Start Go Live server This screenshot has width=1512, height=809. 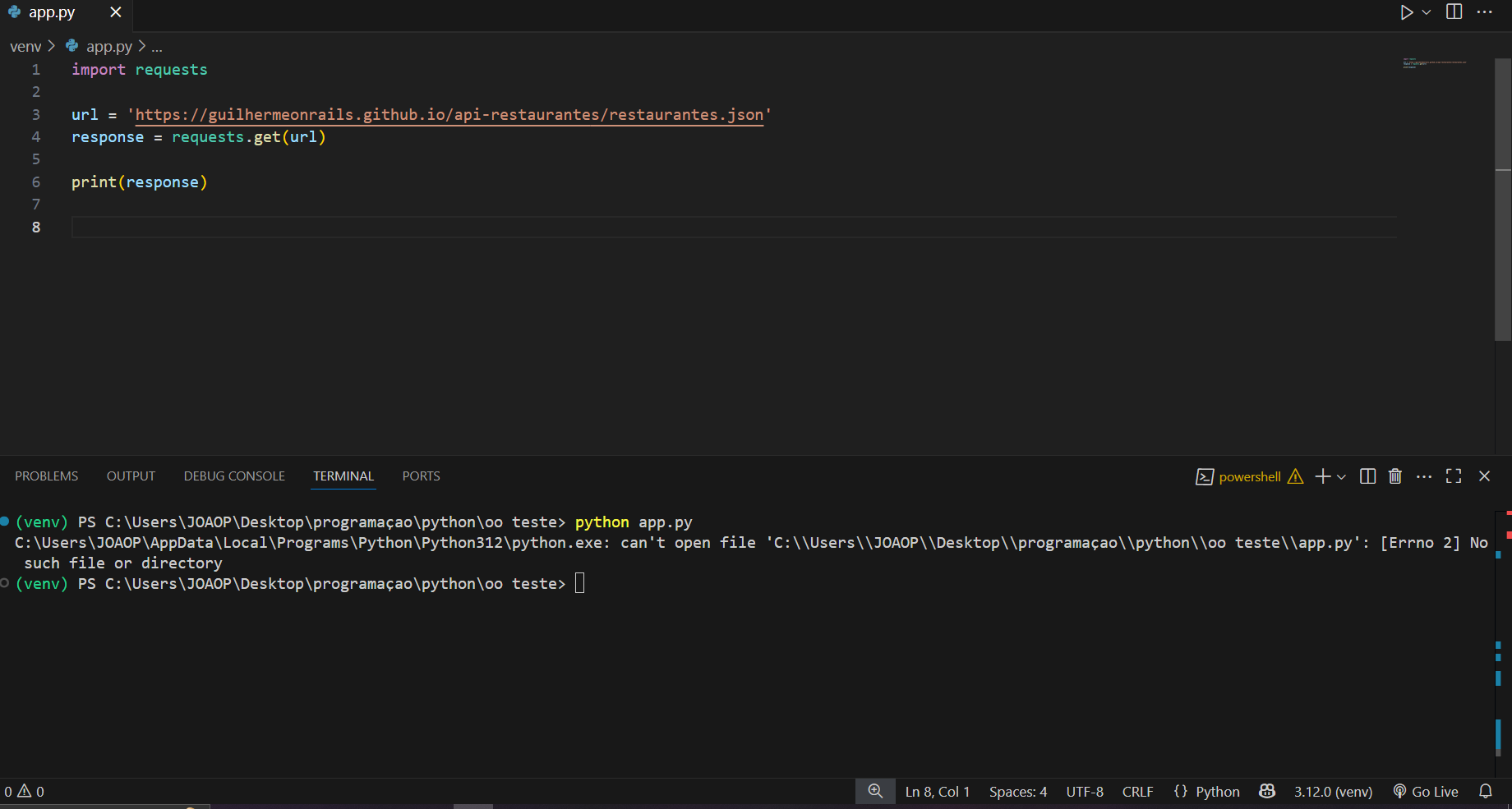pyautogui.click(x=1426, y=792)
